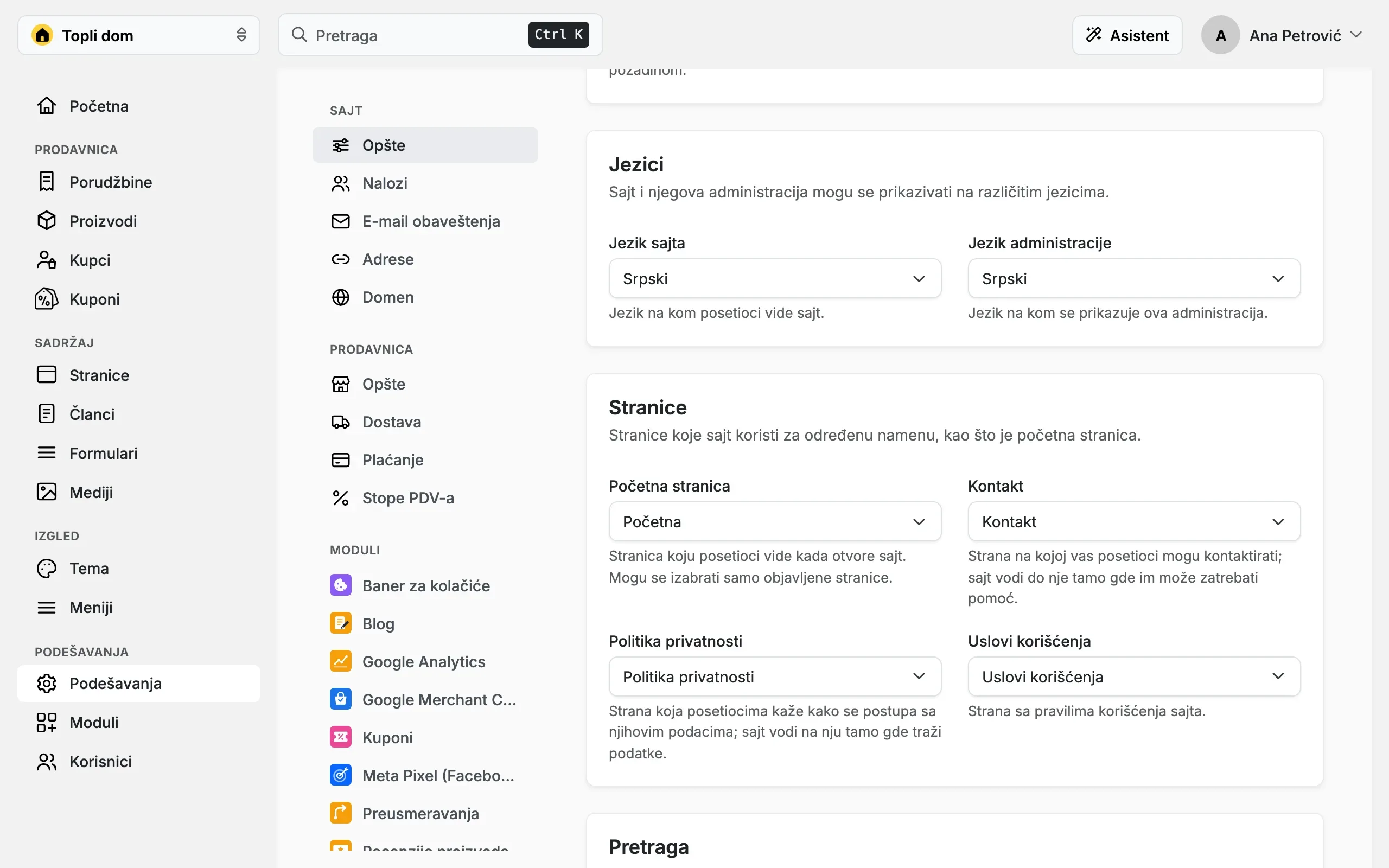Open the Jezik administracije dropdown
The height and width of the screenshot is (868, 1389).
click(1133, 278)
